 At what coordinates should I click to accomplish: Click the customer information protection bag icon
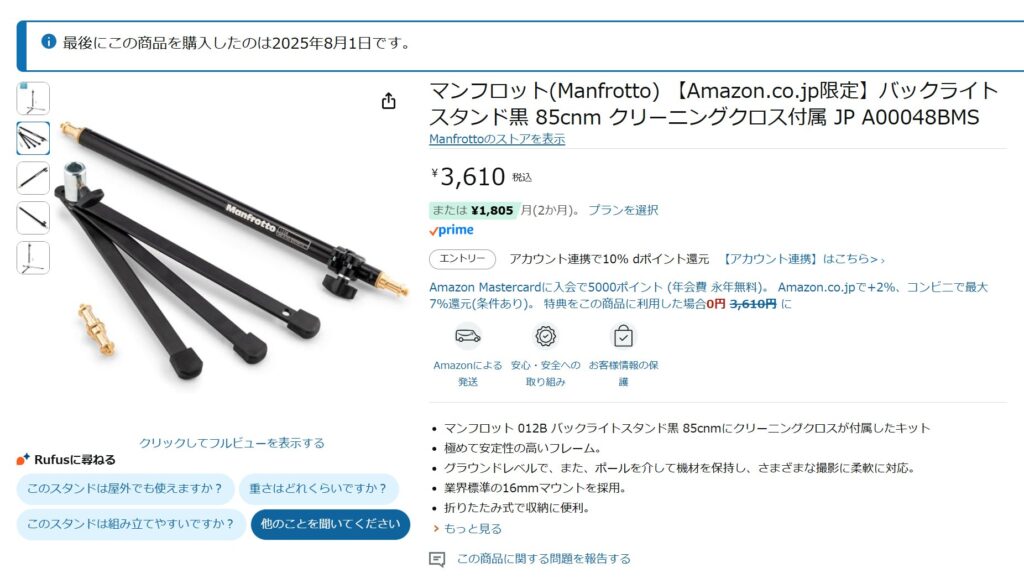pos(623,336)
